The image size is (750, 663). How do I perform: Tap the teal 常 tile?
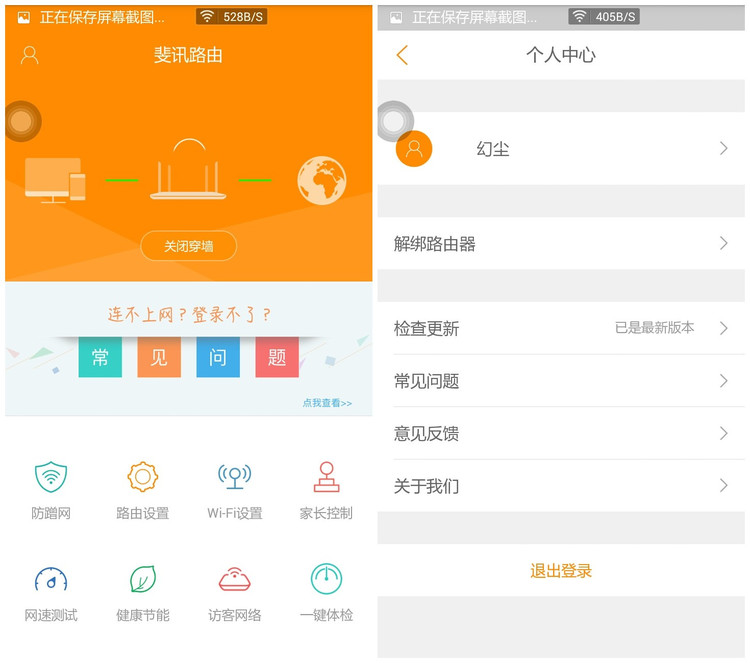click(100, 357)
